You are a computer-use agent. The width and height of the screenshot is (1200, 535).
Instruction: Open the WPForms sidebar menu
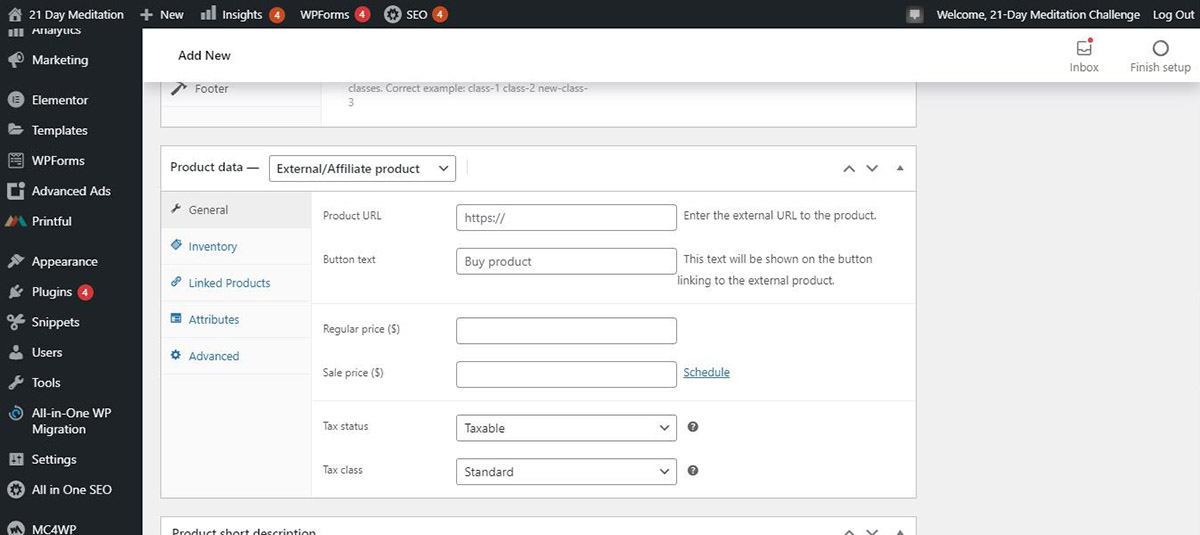pyautogui.click(x=57, y=161)
